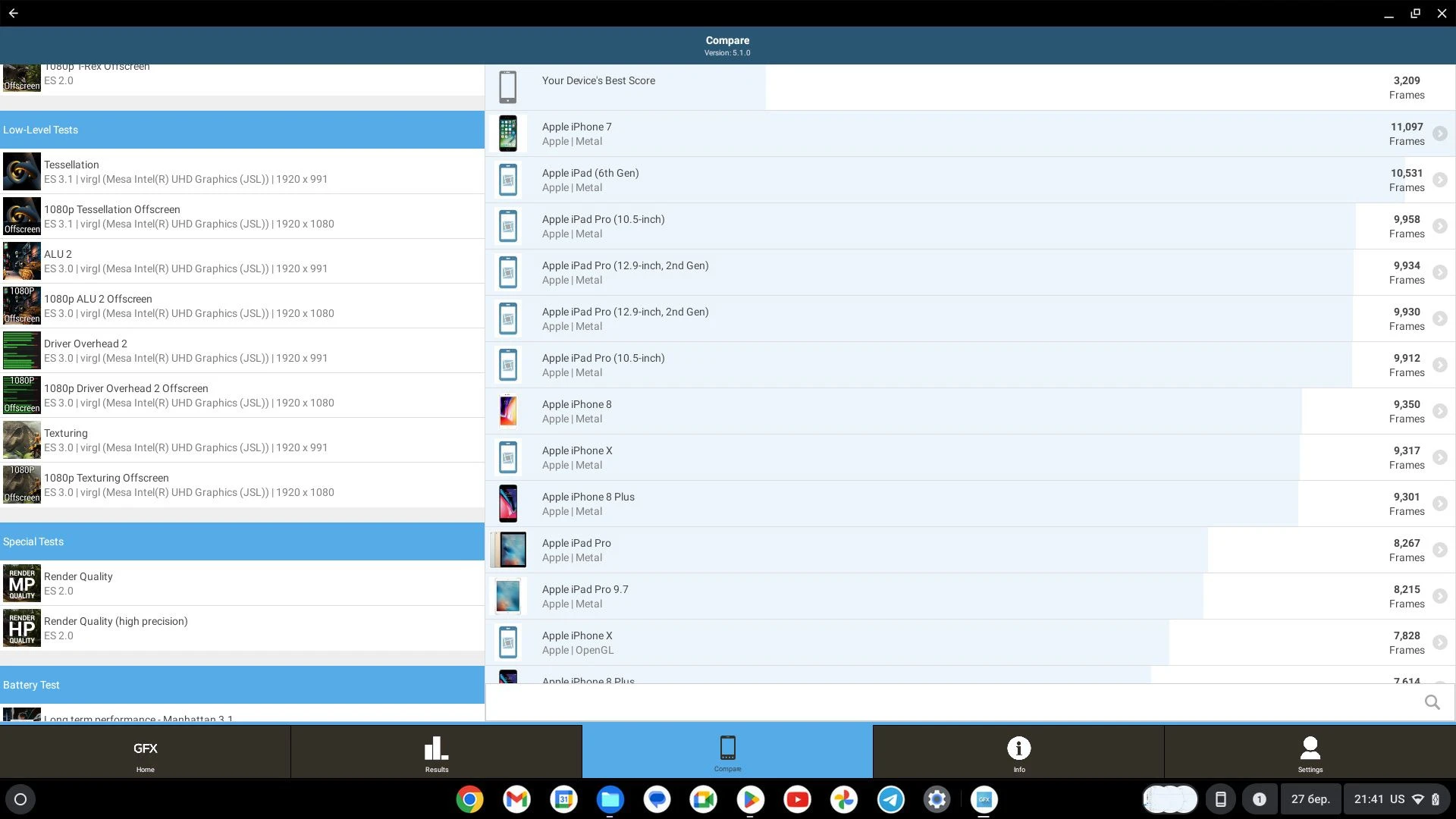Viewport: 1456px width, 819px height.
Task: Expand Apple iPhone 8 Plus details arrow
Action: click(1439, 504)
